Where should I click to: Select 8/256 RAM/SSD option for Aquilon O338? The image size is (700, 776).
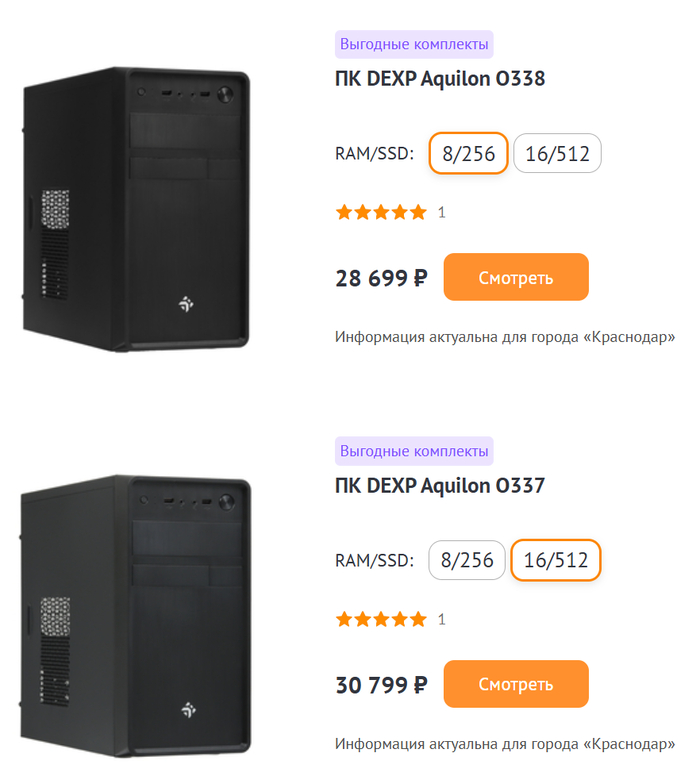pos(468,153)
